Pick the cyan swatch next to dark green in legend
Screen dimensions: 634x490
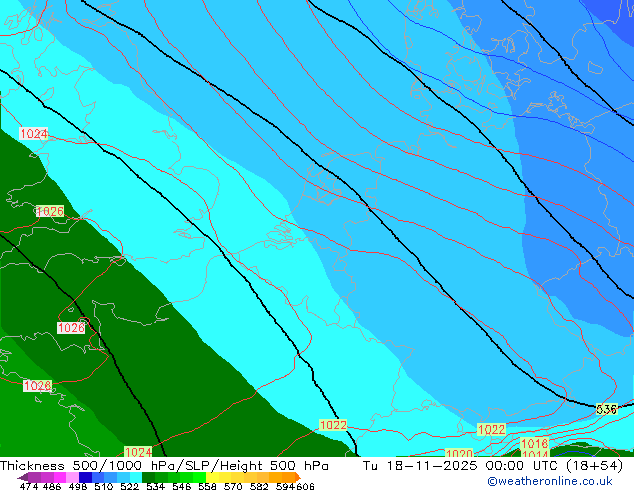coord(136,477)
